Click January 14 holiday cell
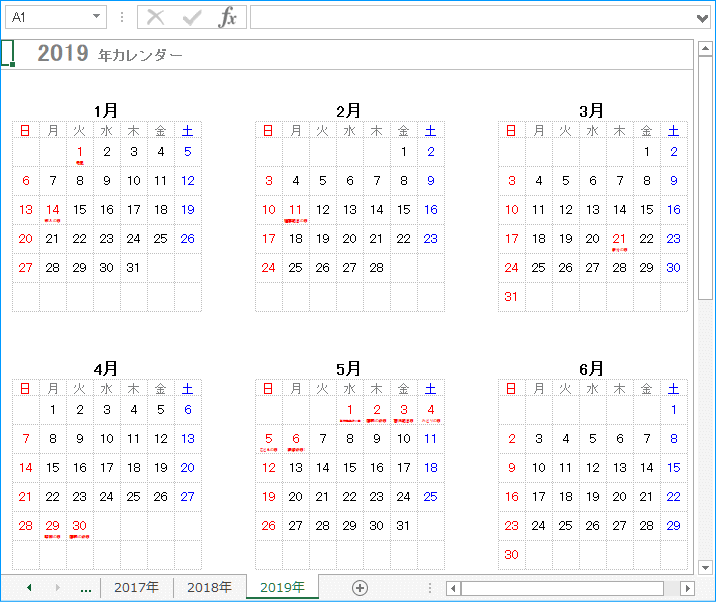This screenshot has height=602, width=716. pyautogui.click(x=53, y=211)
